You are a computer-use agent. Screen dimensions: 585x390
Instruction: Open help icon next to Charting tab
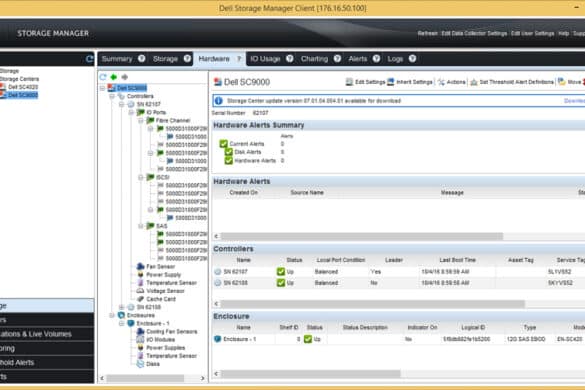click(337, 59)
